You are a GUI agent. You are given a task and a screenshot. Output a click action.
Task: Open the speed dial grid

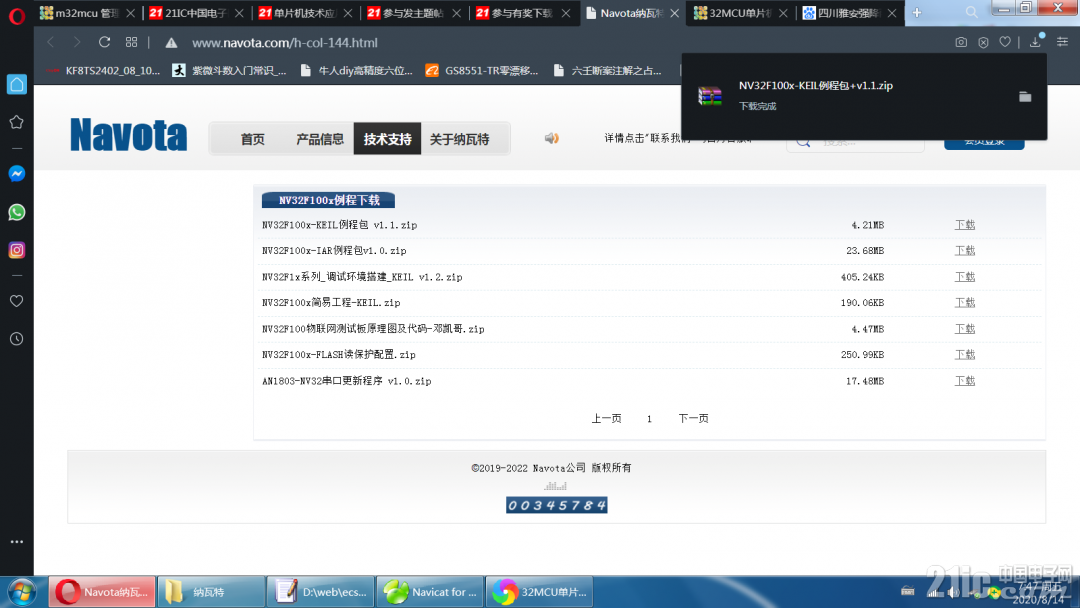click(x=132, y=42)
